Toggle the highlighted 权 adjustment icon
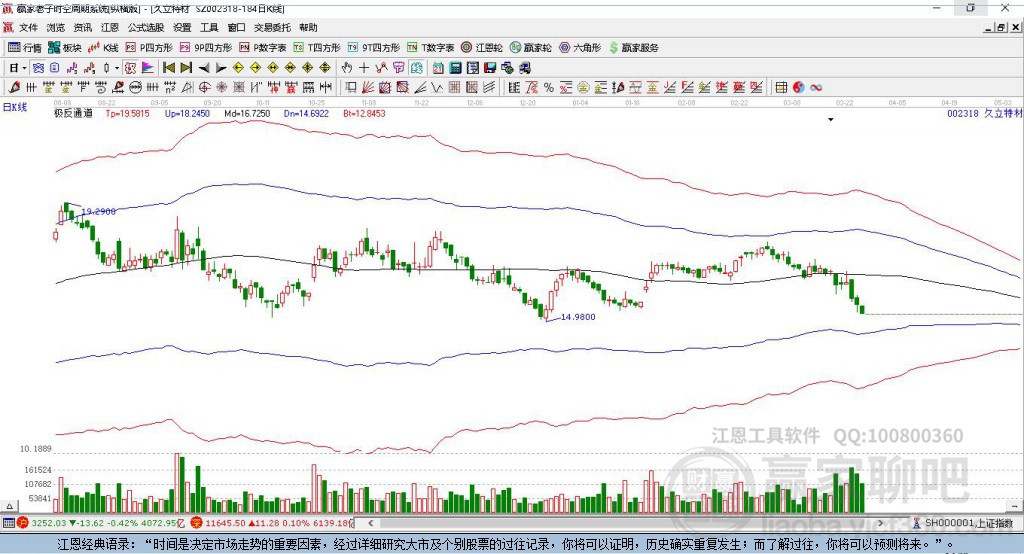This screenshot has width=1024, height=554. [x=131, y=67]
